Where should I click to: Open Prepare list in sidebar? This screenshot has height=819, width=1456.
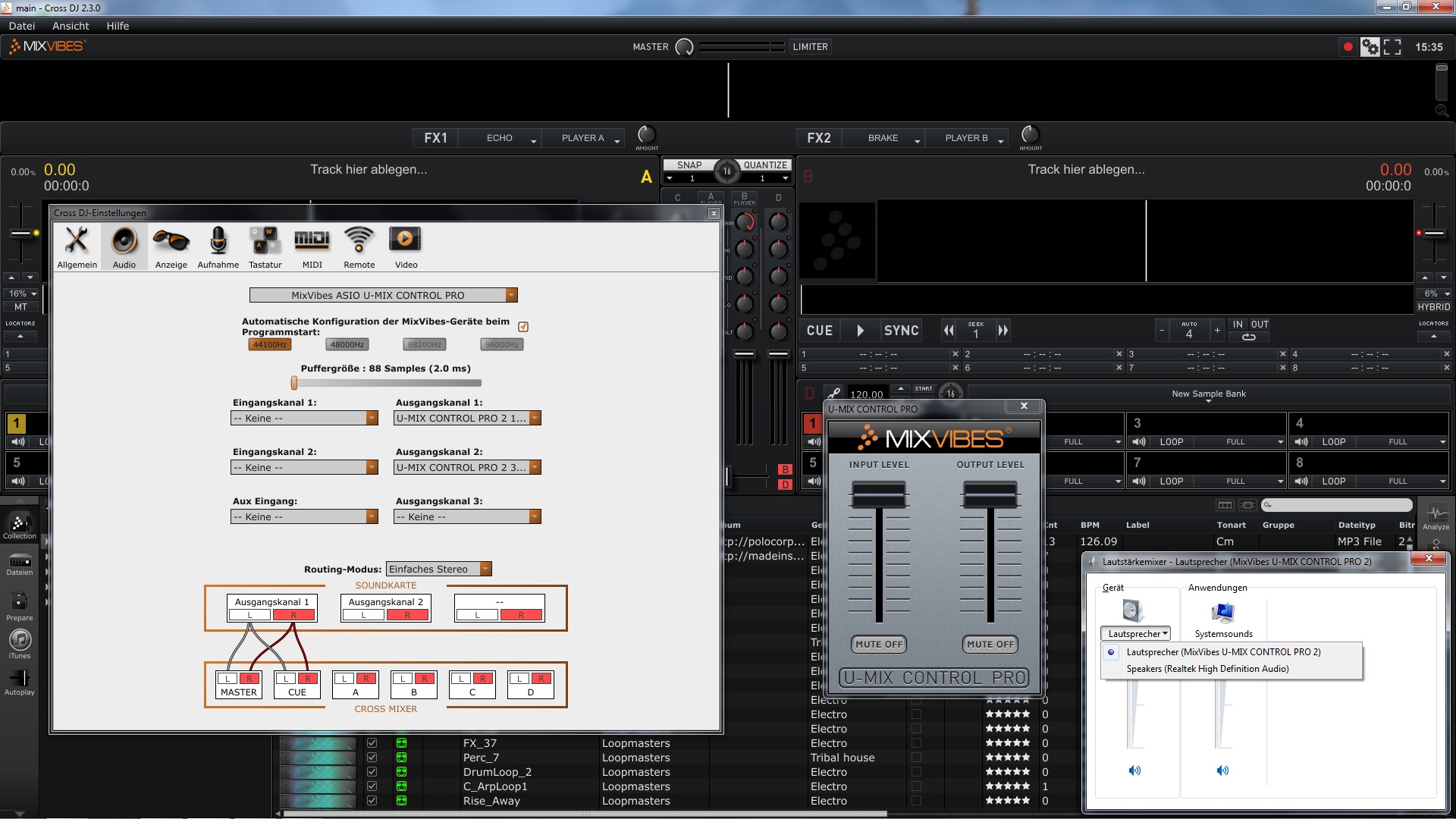pos(19,607)
